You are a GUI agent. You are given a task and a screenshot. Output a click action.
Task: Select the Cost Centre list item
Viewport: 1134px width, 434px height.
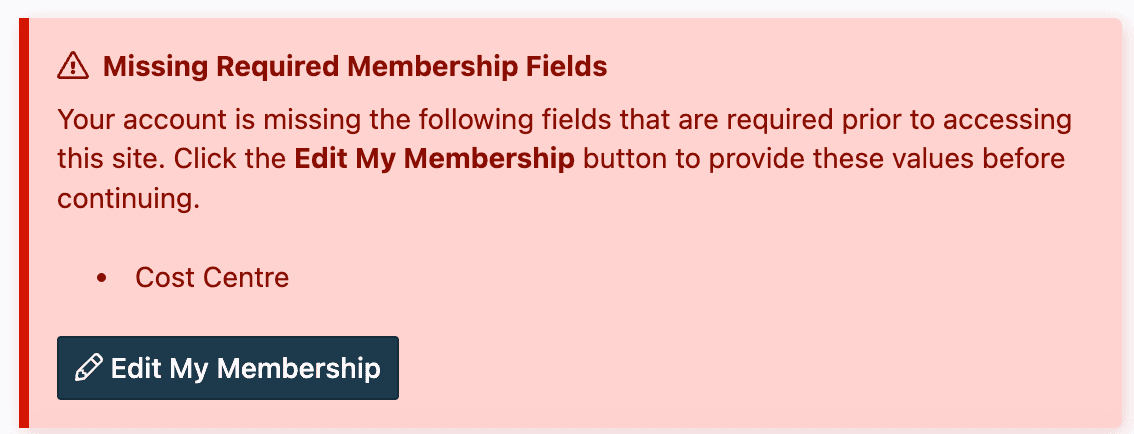pos(212,277)
